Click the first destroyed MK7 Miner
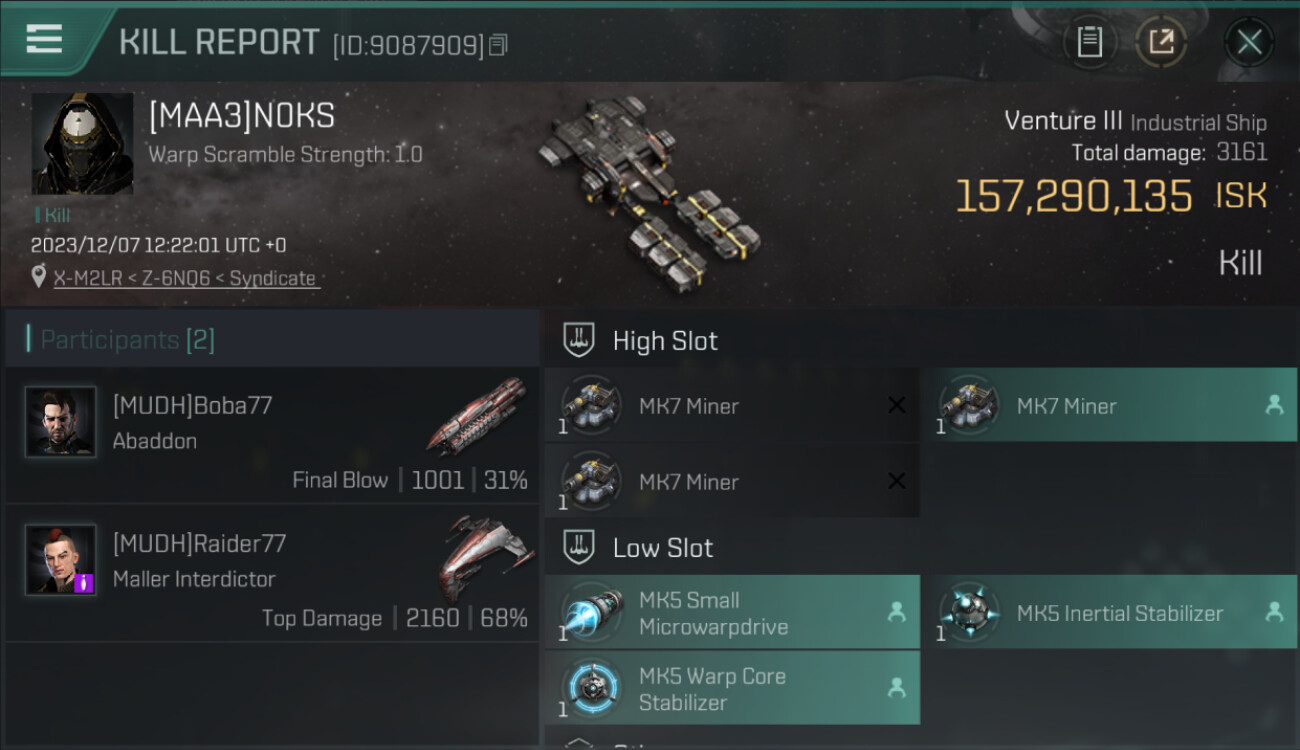The width and height of the screenshot is (1300, 750). coord(732,405)
